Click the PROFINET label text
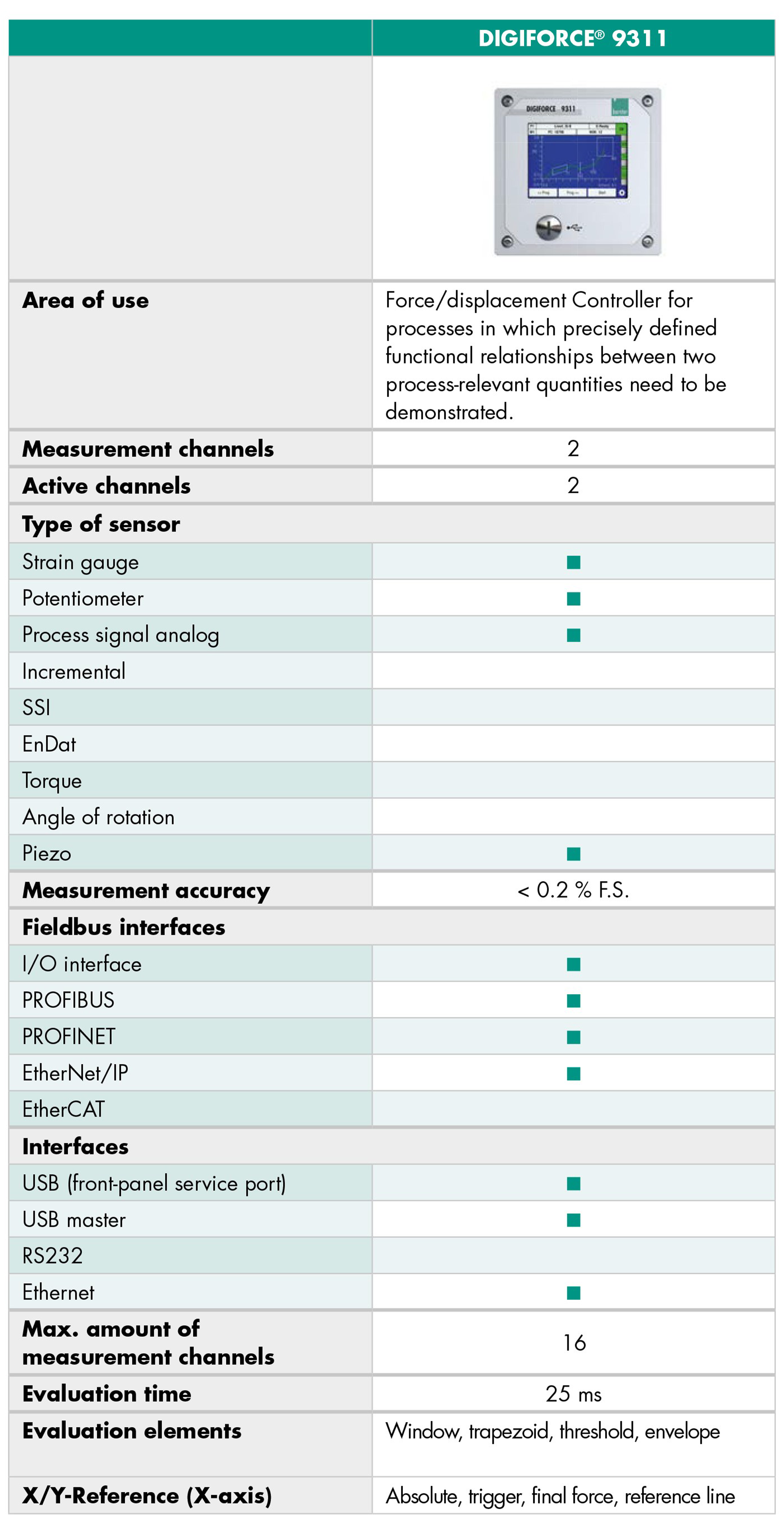This screenshot has width=784, height=1527. point(69,1037)
